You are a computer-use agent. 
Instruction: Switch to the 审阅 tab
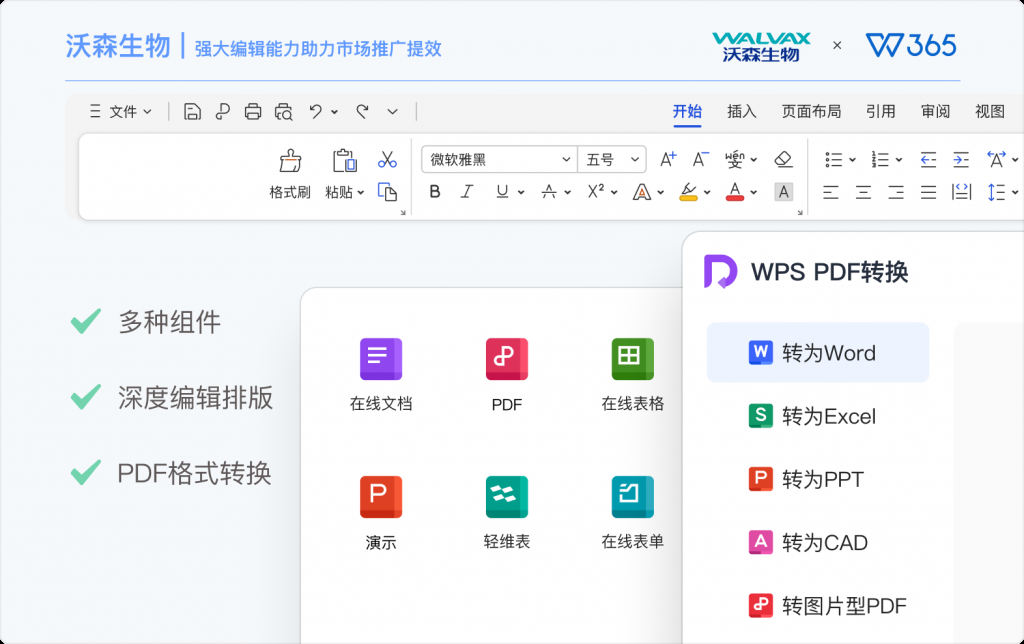tap(935, 112)
